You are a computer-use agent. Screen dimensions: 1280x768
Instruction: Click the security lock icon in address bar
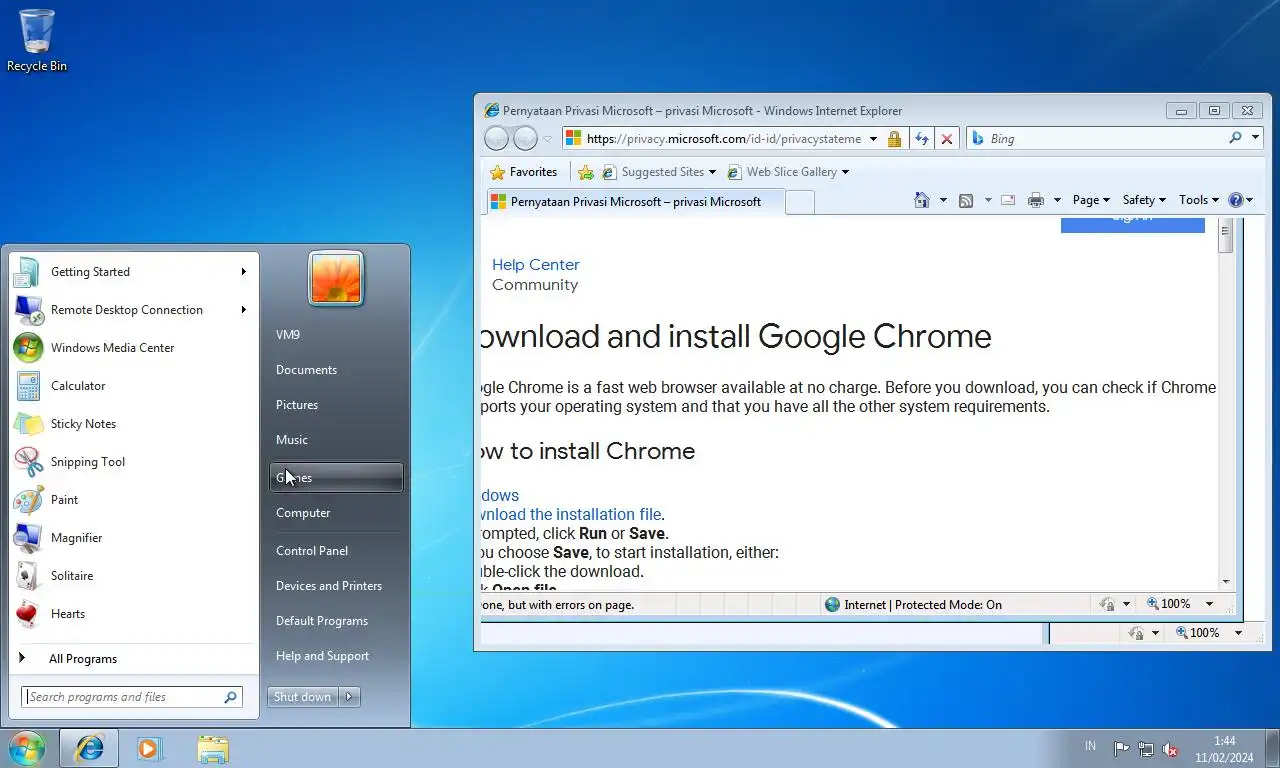(x=894, y=139)
